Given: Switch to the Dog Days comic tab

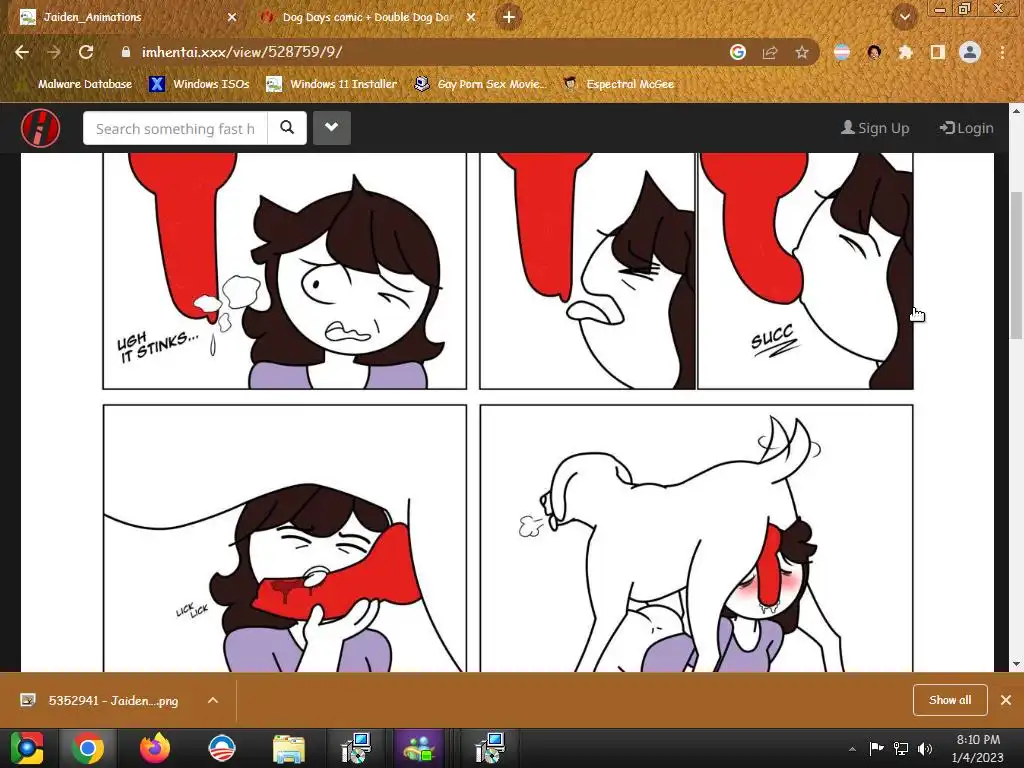Looking at the screenshot, I should pos(367,17).
